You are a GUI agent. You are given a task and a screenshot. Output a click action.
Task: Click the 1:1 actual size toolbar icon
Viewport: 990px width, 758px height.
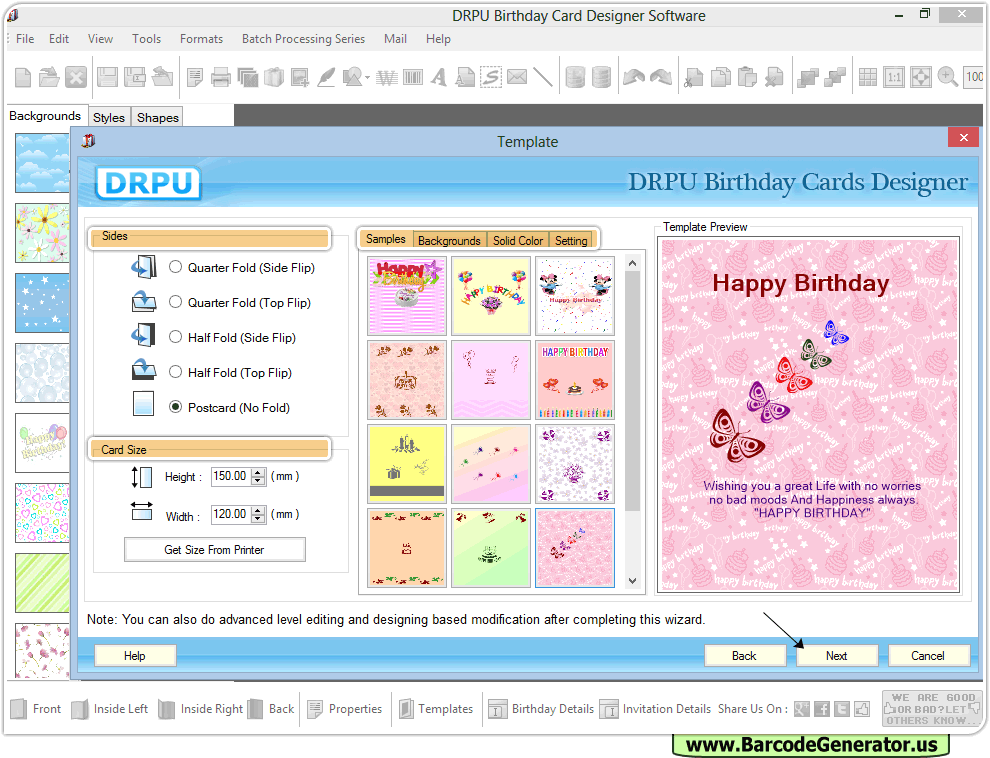(x=894, y=77)
